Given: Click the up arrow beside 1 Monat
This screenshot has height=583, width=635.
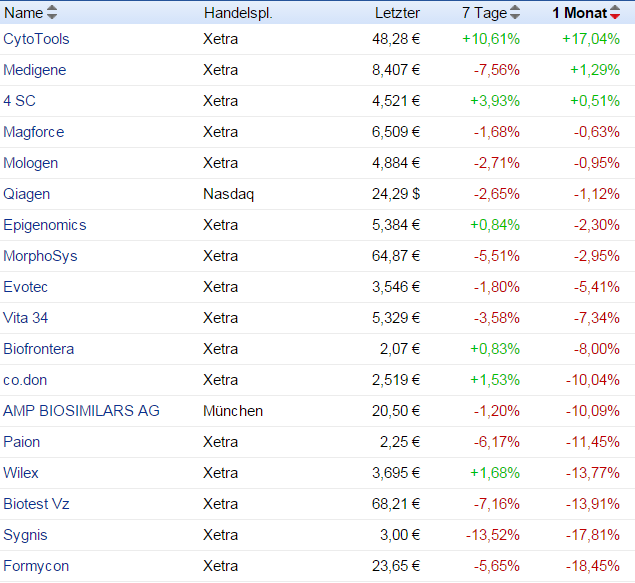Looking at the screenshot, I should click(615, 9).
